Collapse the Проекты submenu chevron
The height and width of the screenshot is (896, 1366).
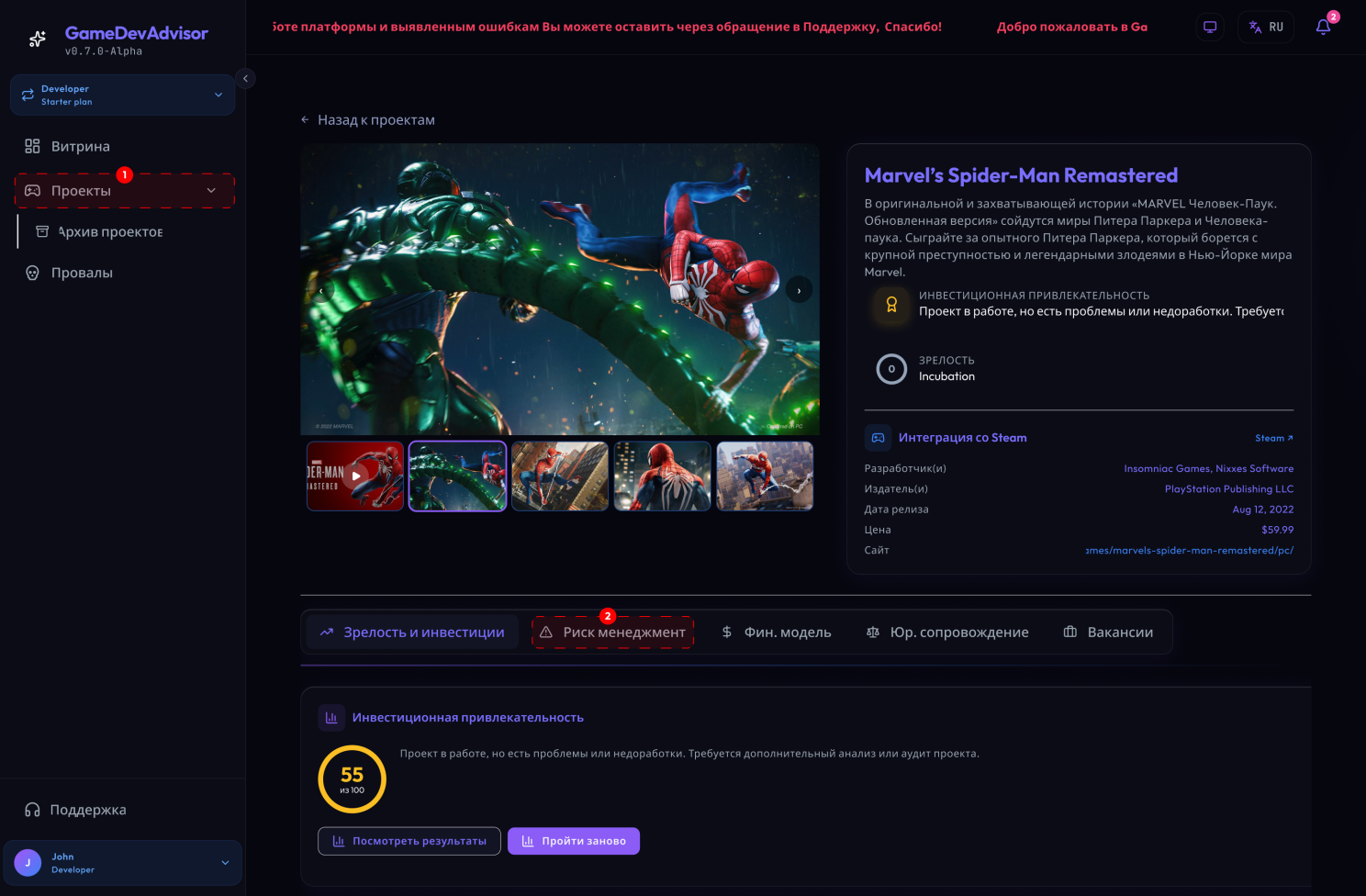[x=211, y=191]
